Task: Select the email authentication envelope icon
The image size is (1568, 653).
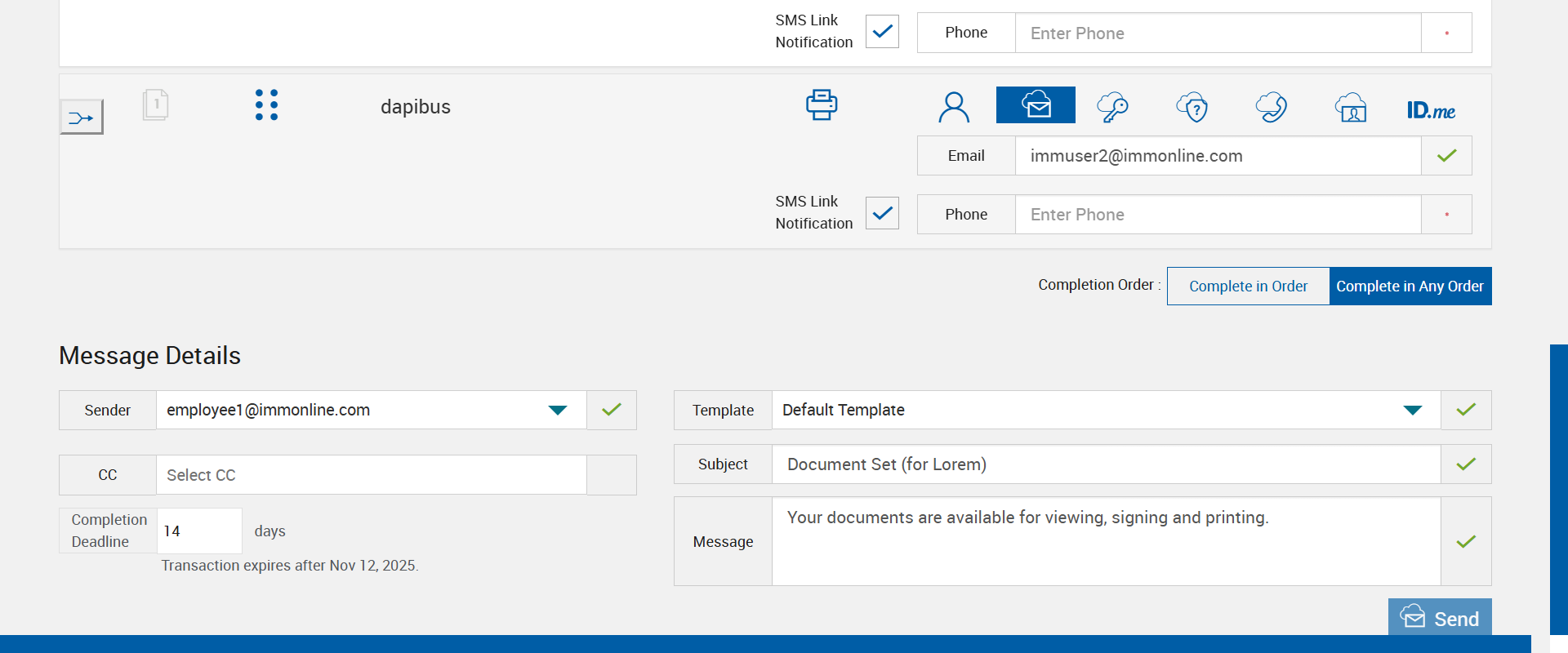Action: click(1036, 105)
